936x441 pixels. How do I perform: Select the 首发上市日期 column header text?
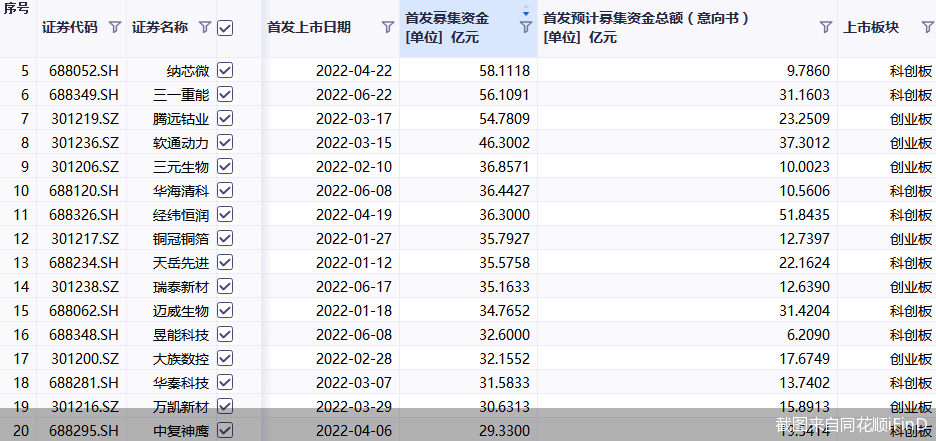[309, 28]
